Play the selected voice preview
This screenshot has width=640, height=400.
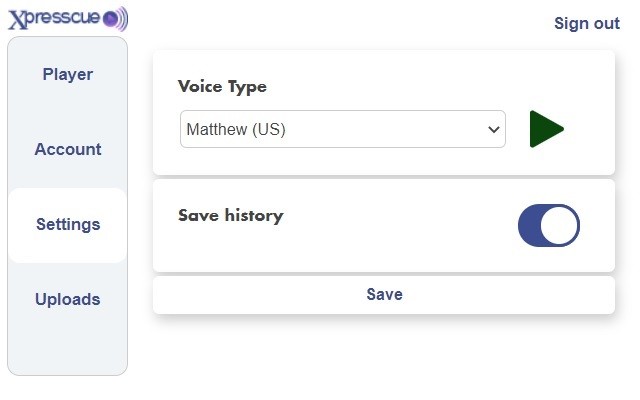pyautogui.click(x=546, y=130)
